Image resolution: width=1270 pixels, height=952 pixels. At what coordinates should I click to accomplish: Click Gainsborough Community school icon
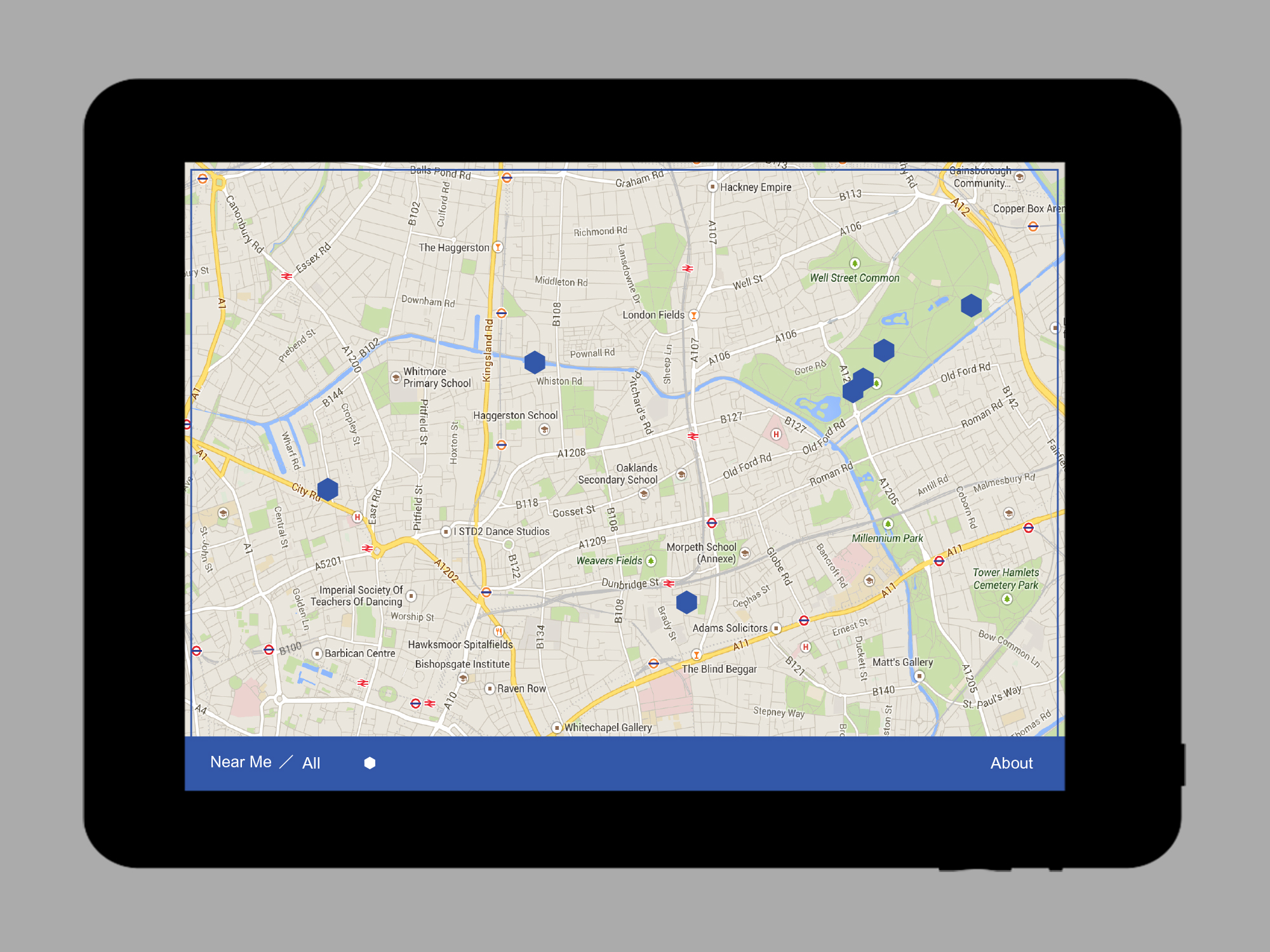click(x=1019, y=177)
